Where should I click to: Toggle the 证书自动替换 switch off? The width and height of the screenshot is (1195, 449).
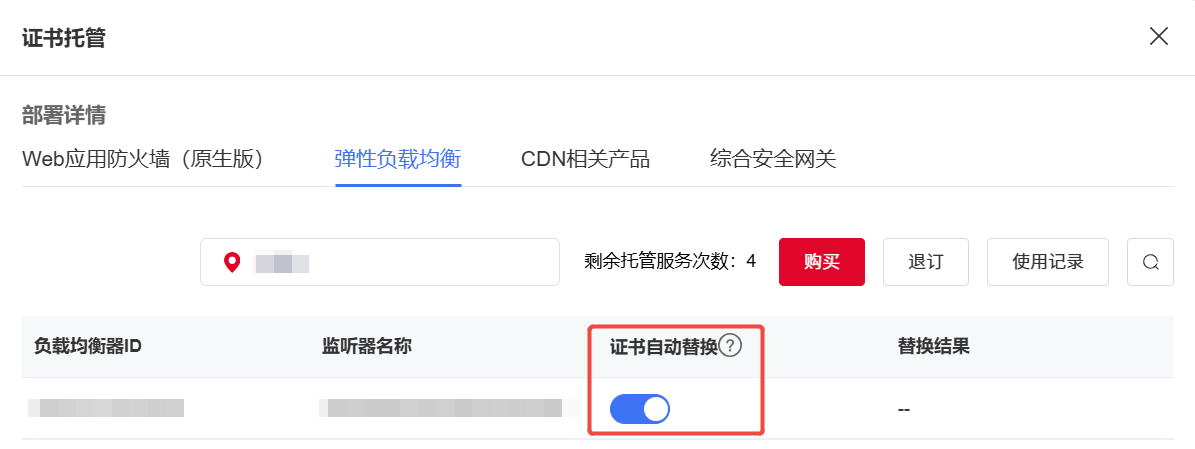coord(640,409)
